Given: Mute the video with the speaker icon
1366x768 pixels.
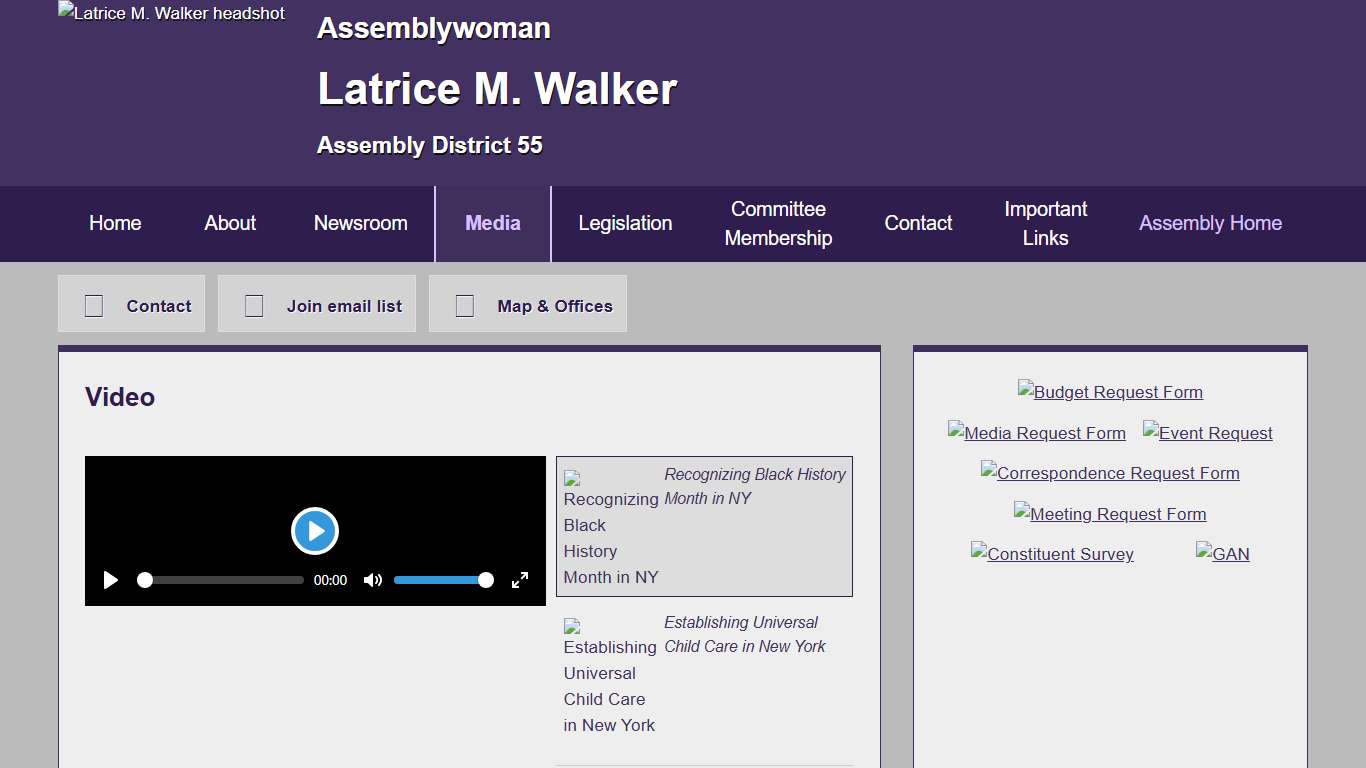Looking at the screenshot, I should tap(373, 580).
